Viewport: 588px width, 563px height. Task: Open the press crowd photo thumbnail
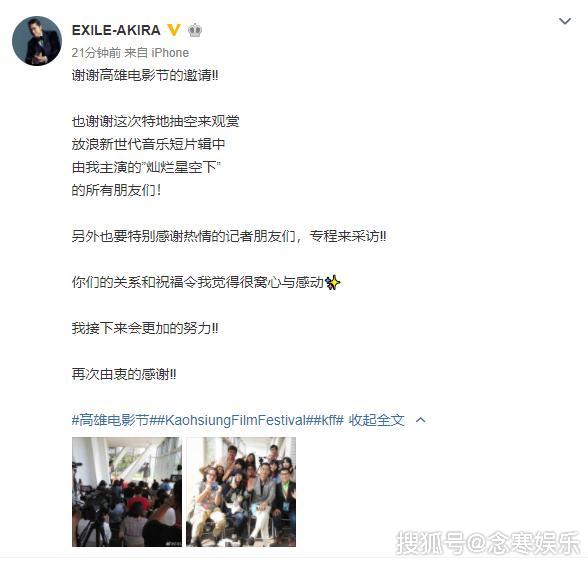(127, 492)
